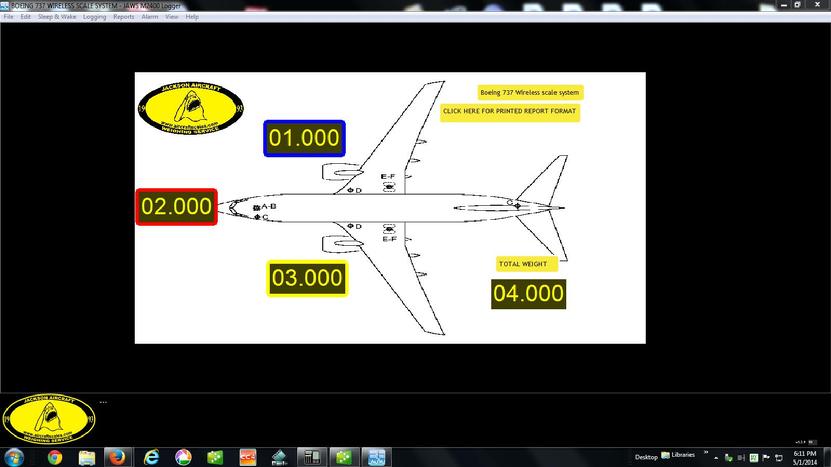Screen dimensions: 831x467
Task: Open the Alarm menu
Action: (149, 17)
